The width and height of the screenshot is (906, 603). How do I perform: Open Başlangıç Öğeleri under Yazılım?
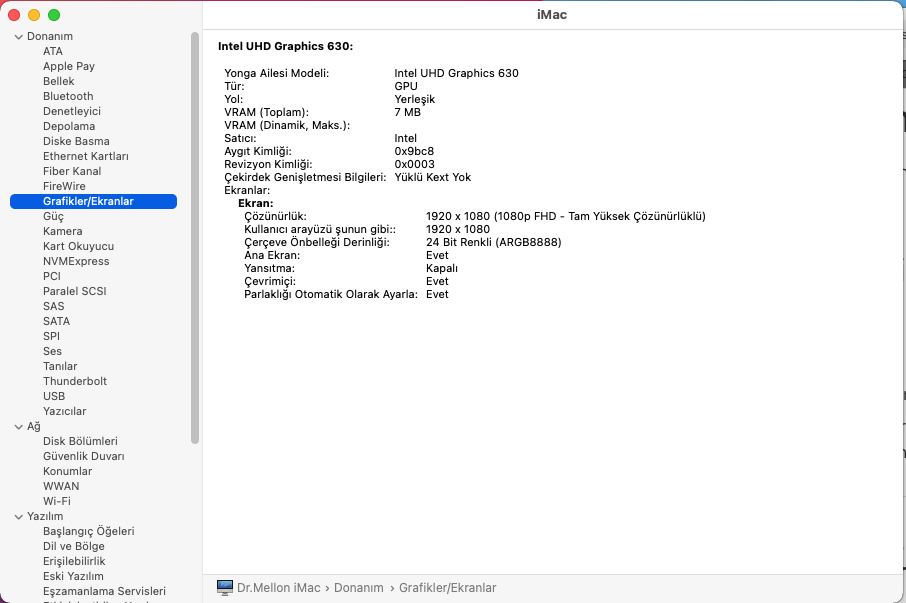pyautogui.click(x=88, y=532)
